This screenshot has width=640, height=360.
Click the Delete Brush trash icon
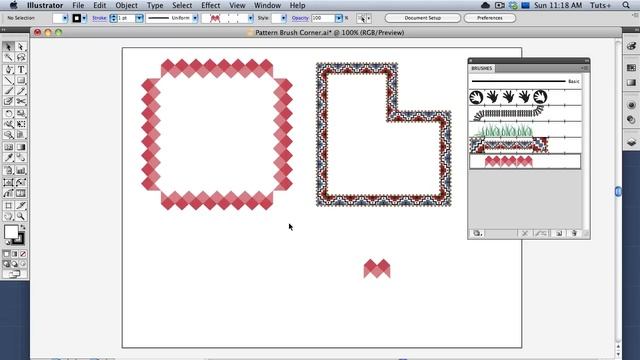tap(574, 233)
